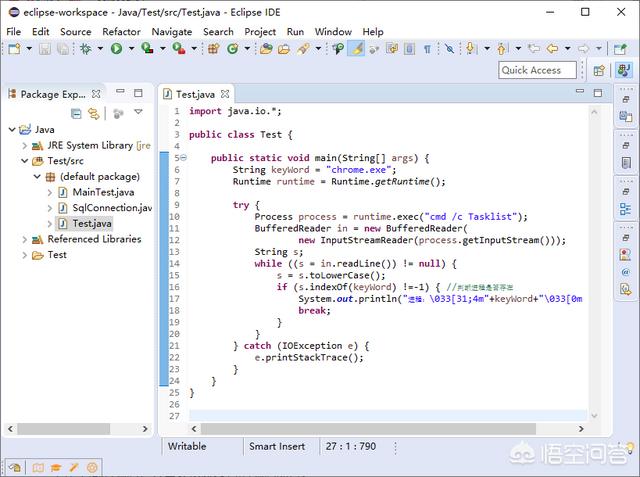Screen dimensions: 640x477
Task: Click the Coverage launch icon
Action: click(x=147, y=49)
